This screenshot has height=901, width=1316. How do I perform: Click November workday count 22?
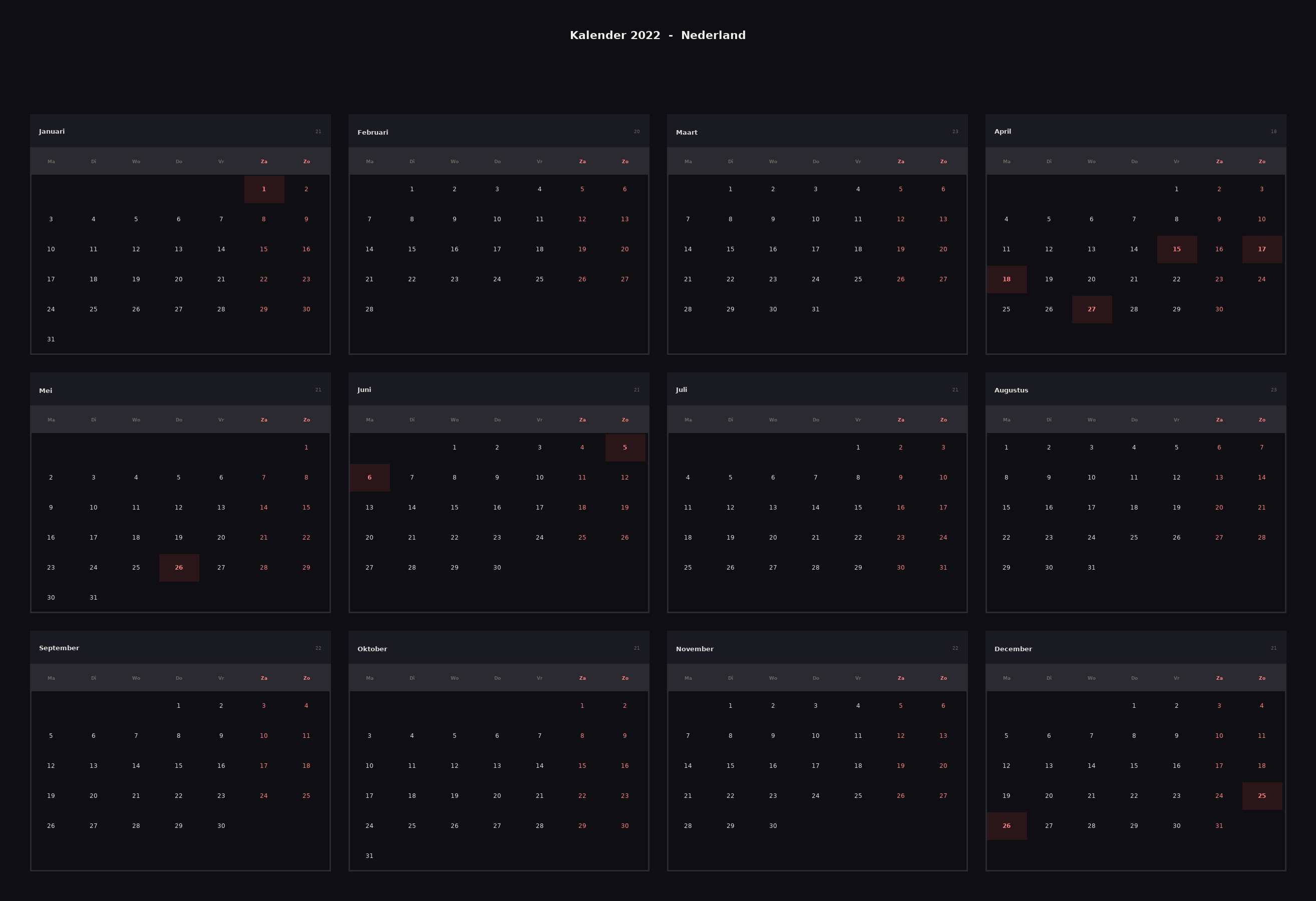(955, 648)
